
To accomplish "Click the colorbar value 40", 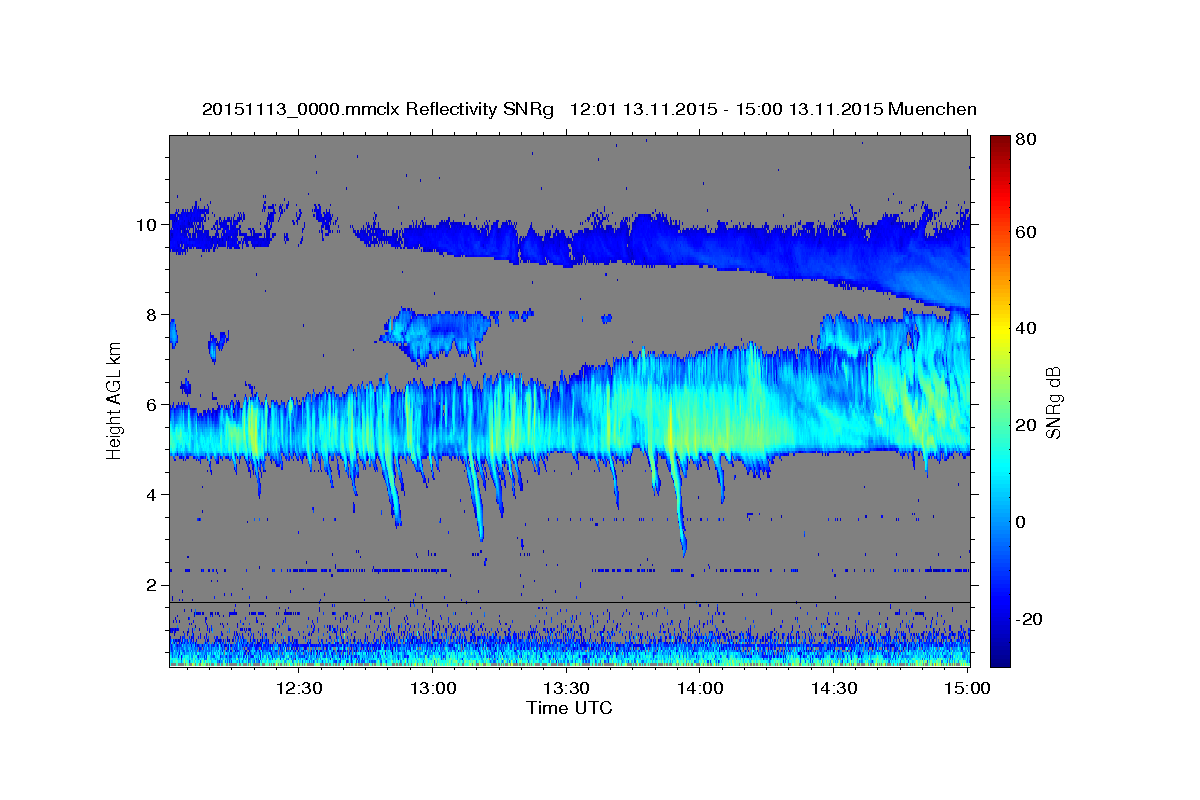I will [1025, 328].
